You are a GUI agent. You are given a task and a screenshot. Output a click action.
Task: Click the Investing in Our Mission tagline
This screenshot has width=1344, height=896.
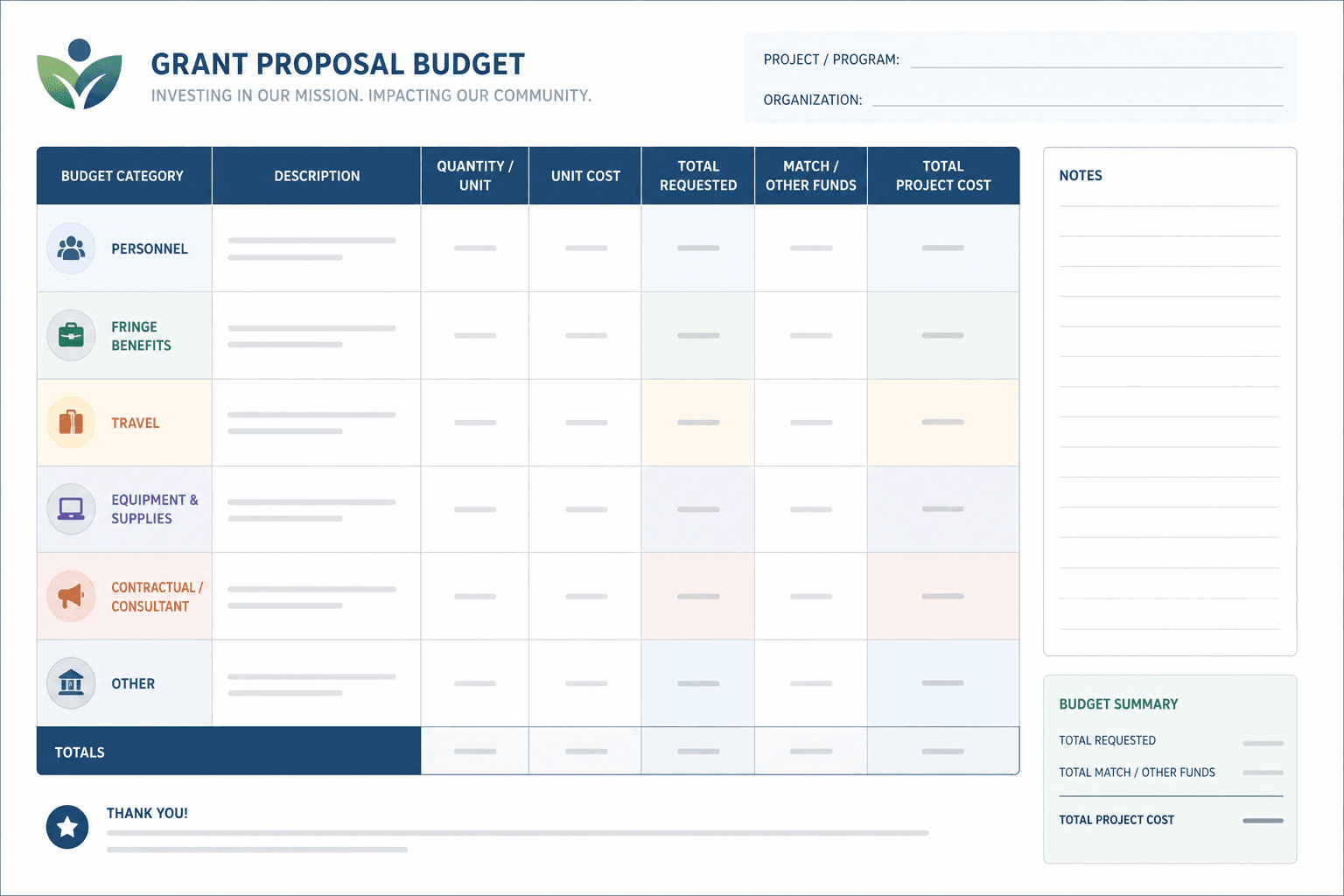[371, 95]
